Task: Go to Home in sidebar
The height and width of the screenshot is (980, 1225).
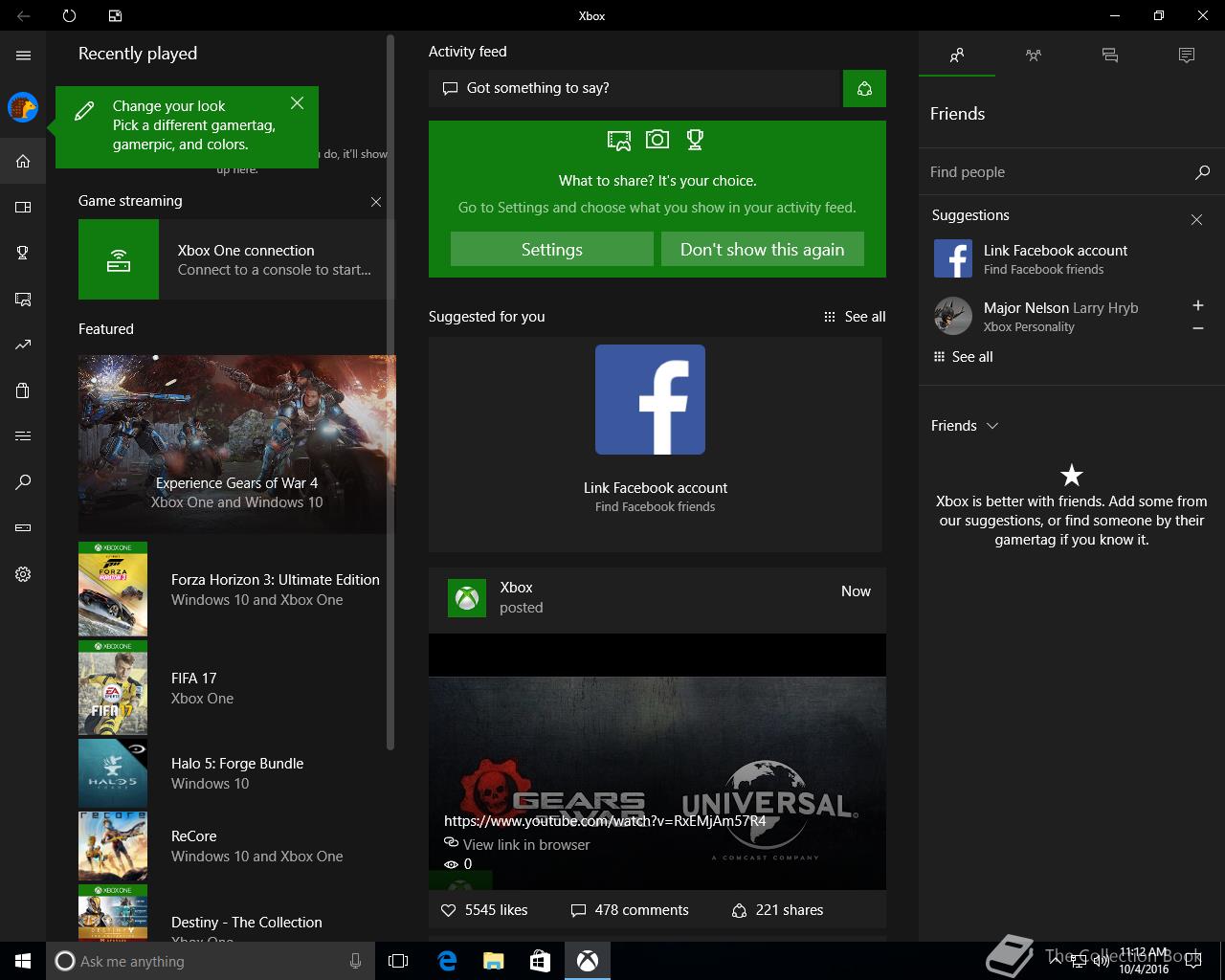Action: 23,161
